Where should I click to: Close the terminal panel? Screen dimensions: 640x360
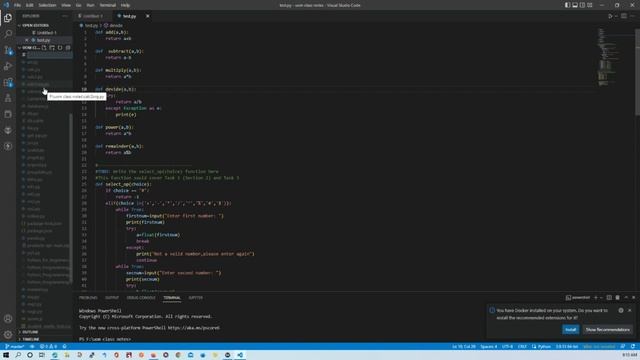tap(633, 298)
